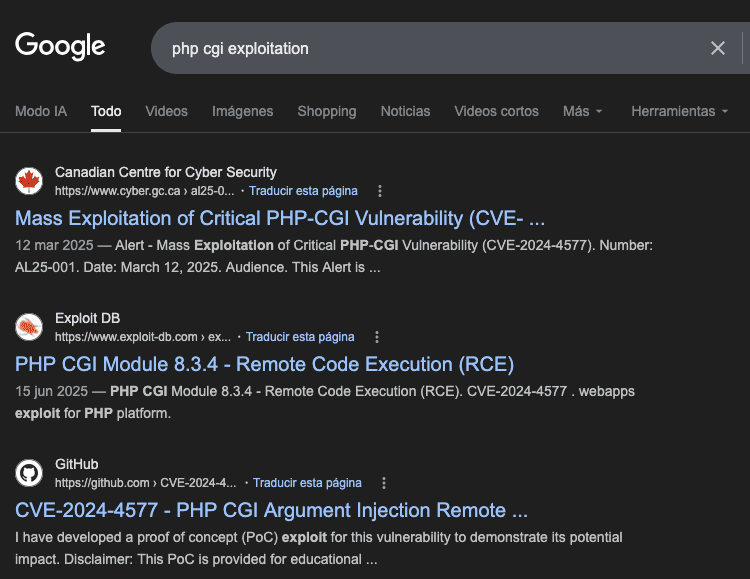Screen dimensions: 750x579
Task: Clear the search box with X icon
Action: pos(717,48)
